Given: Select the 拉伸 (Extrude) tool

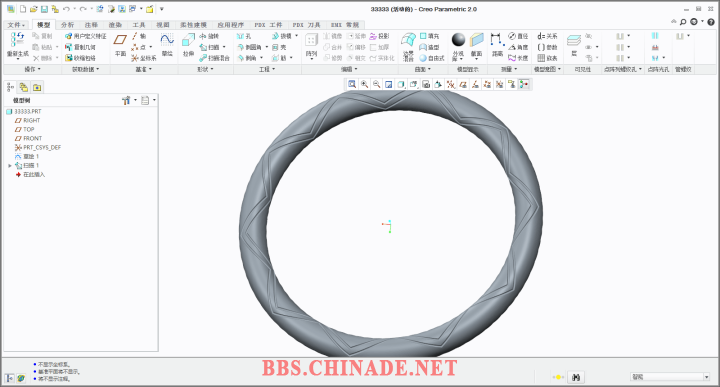Looking at the screenshot, I should pyautogui.click(x=188, y=45).
